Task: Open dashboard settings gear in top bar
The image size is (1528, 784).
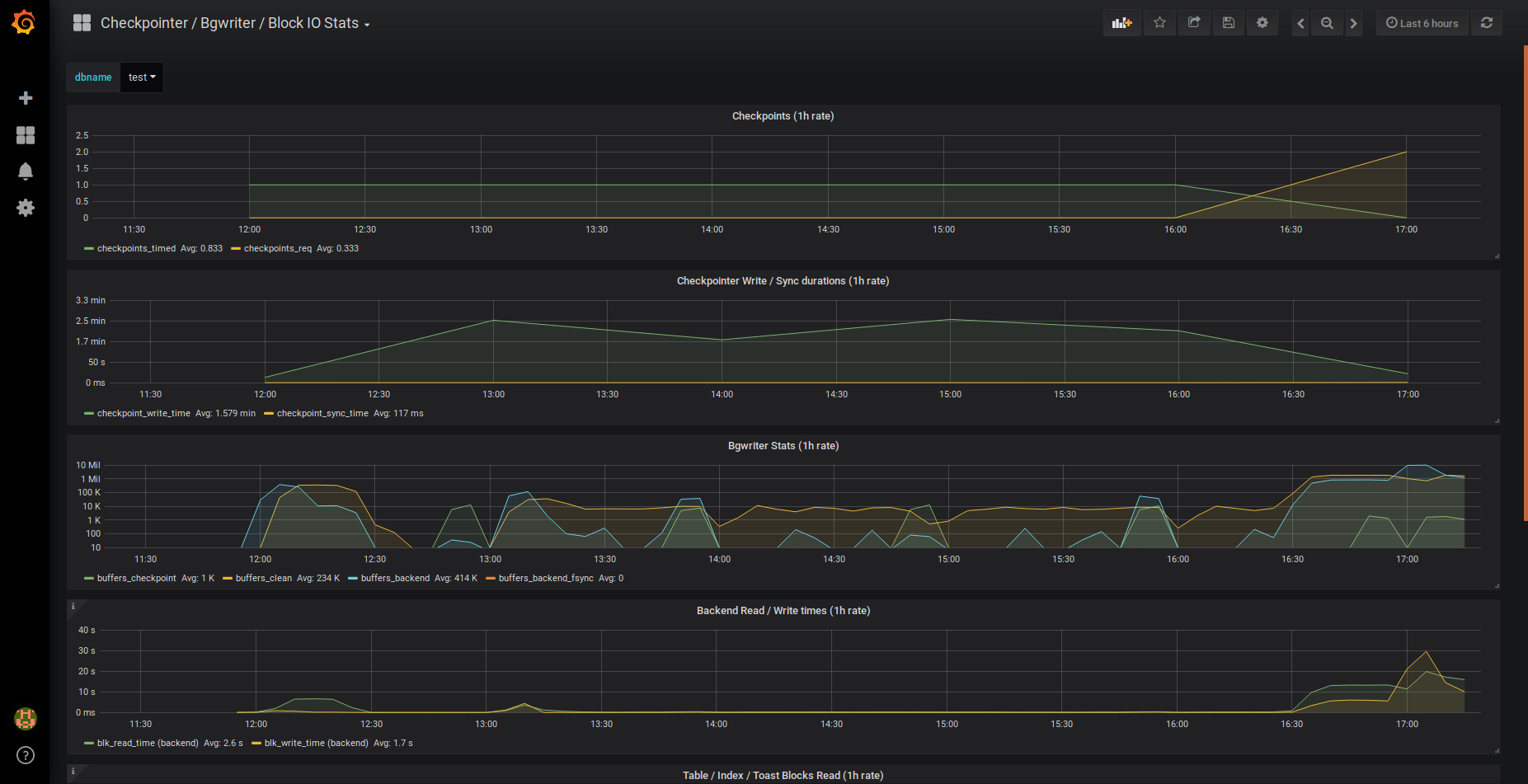Action: click(x=1262, y=23)
